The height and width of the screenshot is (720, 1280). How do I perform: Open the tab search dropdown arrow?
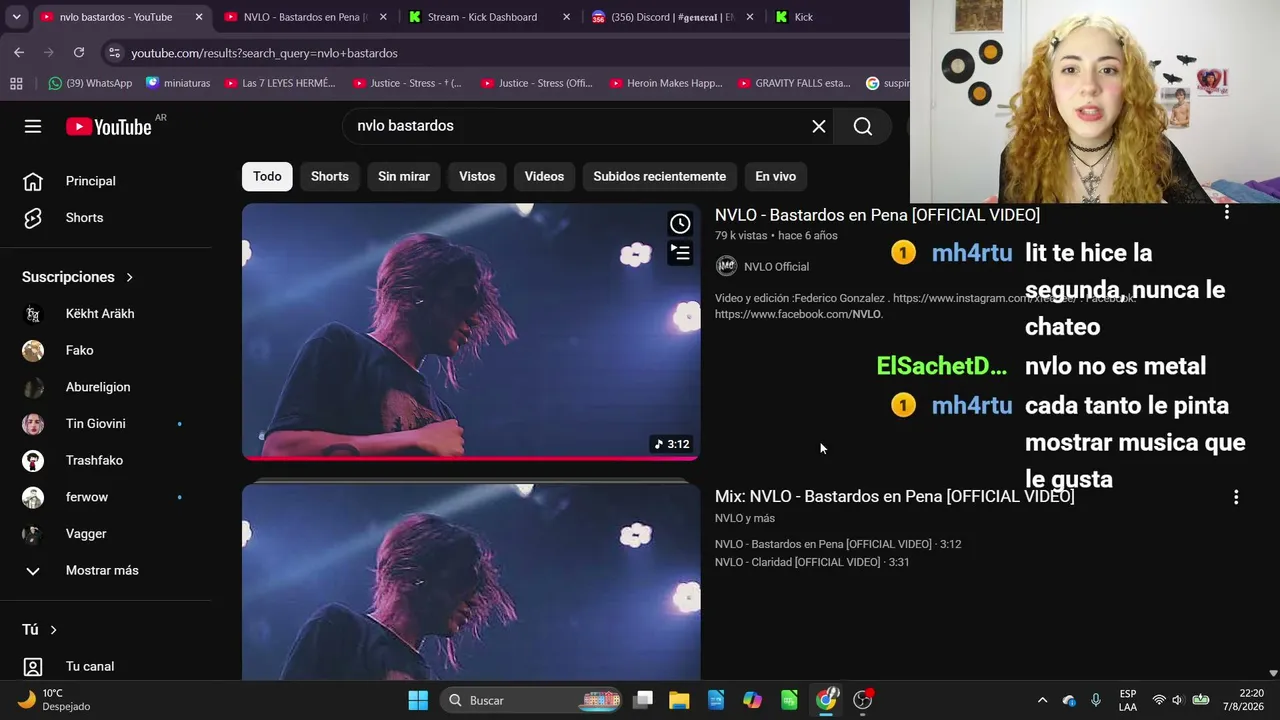click(x=16, y=17)
